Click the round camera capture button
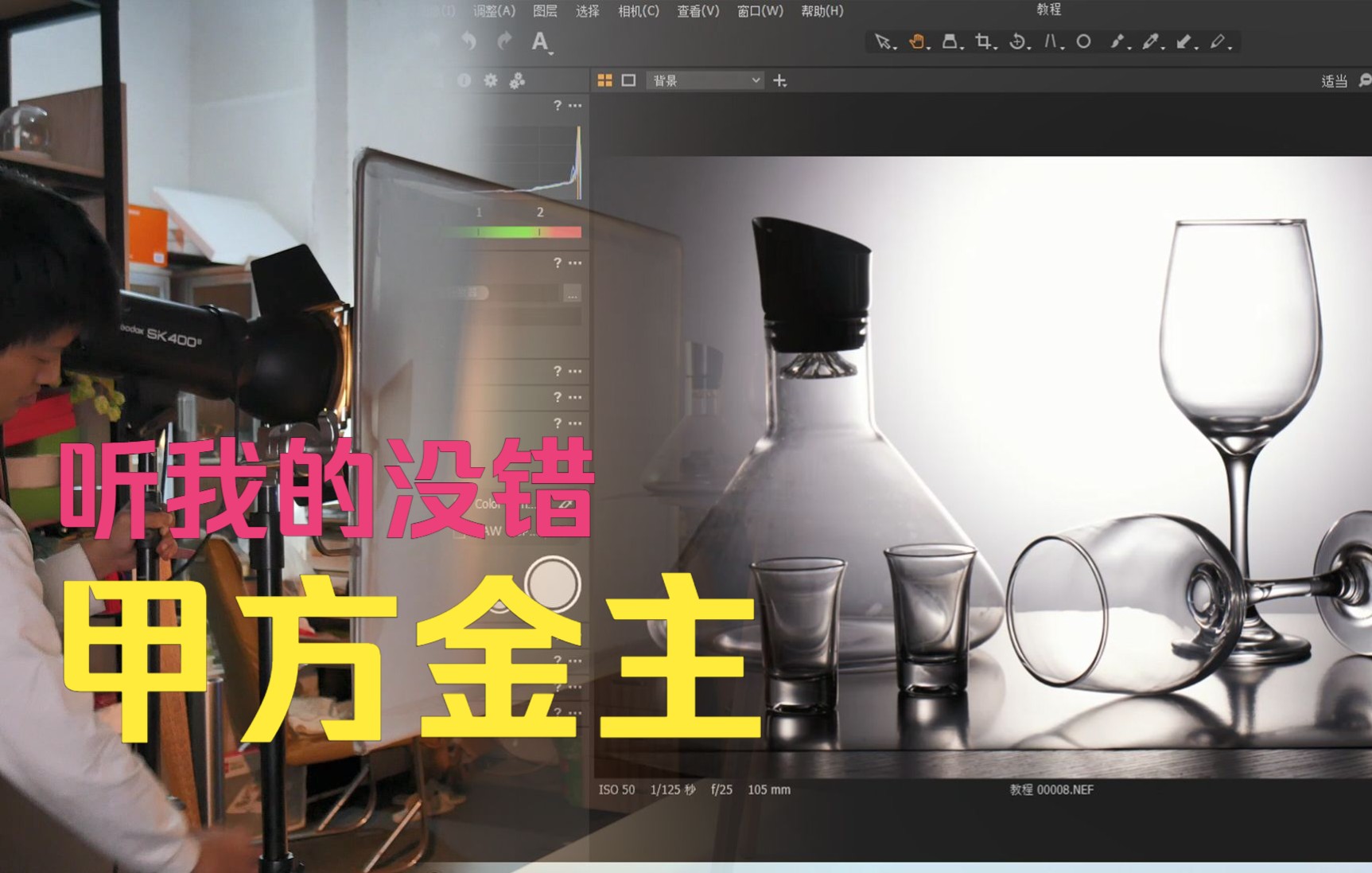Image resolution: width=1372 pixels, height=873 pixels. [x=553, y=585]
